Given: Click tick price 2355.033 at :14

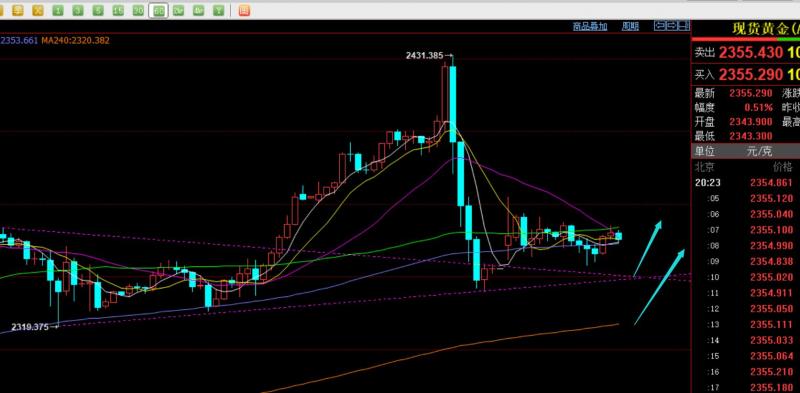Looking at the screenshot, I should (x=771, y=340).
